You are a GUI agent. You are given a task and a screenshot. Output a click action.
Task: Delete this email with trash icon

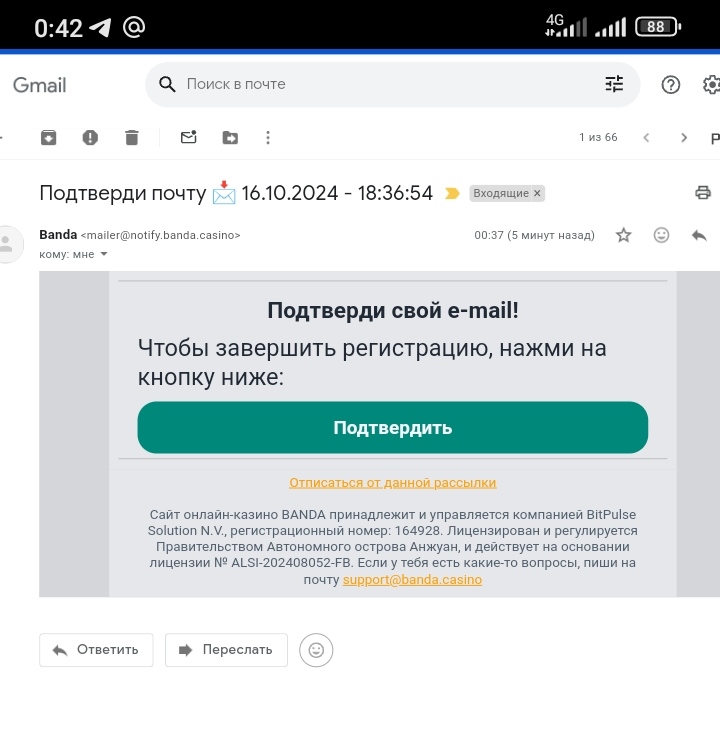point(132,137)
